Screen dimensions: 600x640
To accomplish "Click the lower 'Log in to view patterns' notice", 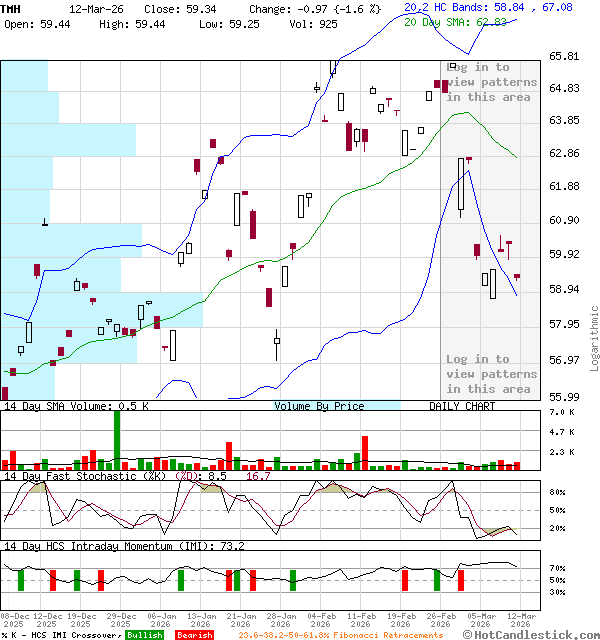I will coord(490,374).
